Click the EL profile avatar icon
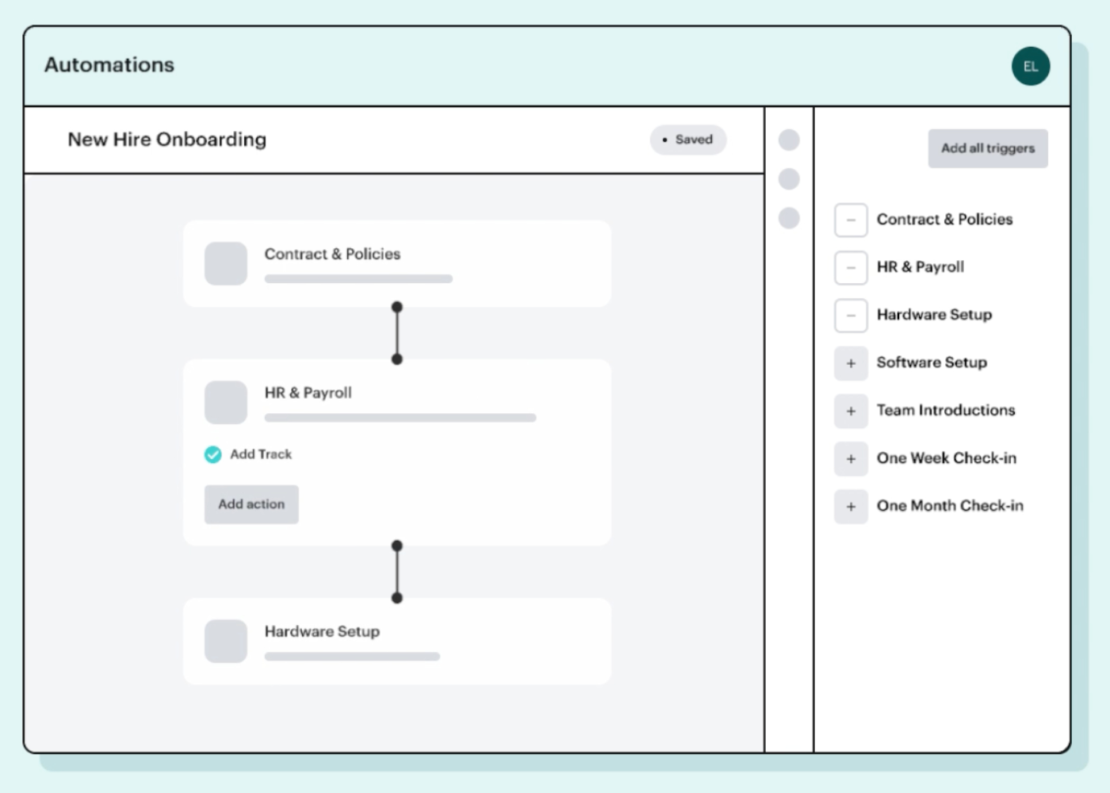Image resolution: width=1110 pixels, height=793 pixels. click(1030, 66)
